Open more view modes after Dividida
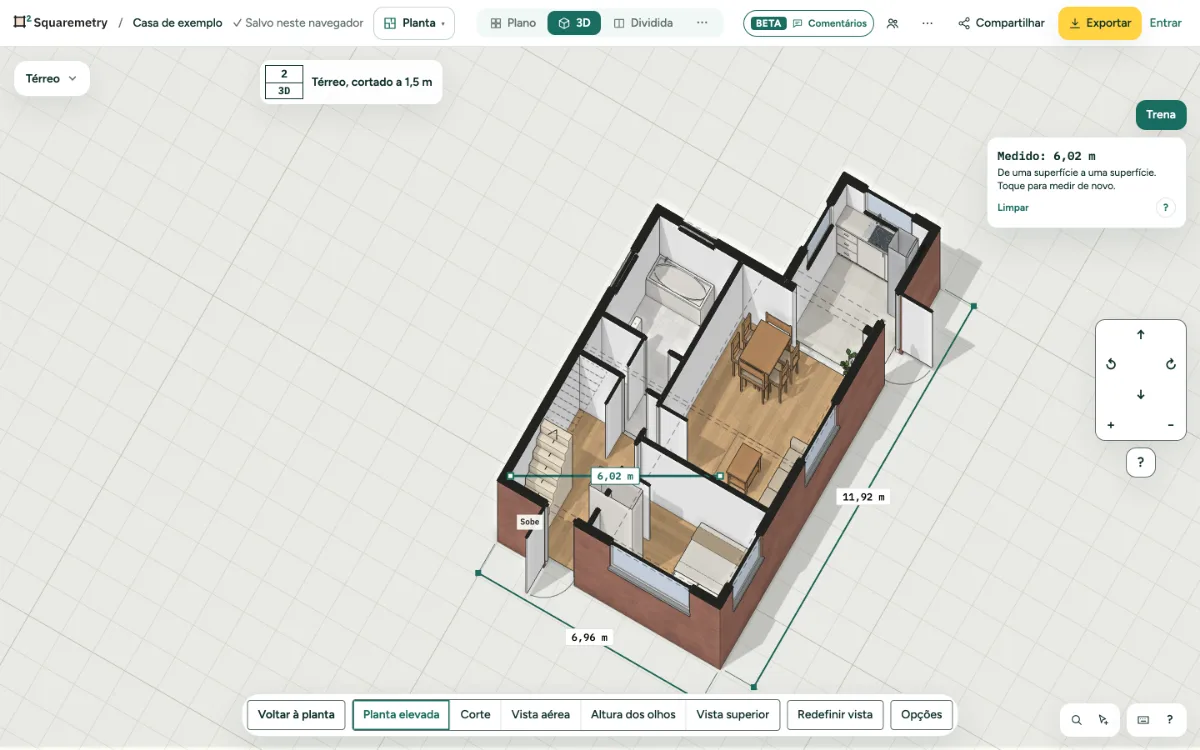Image resolution: width=1200 pixels, height=750 pixels. point(702,23)
